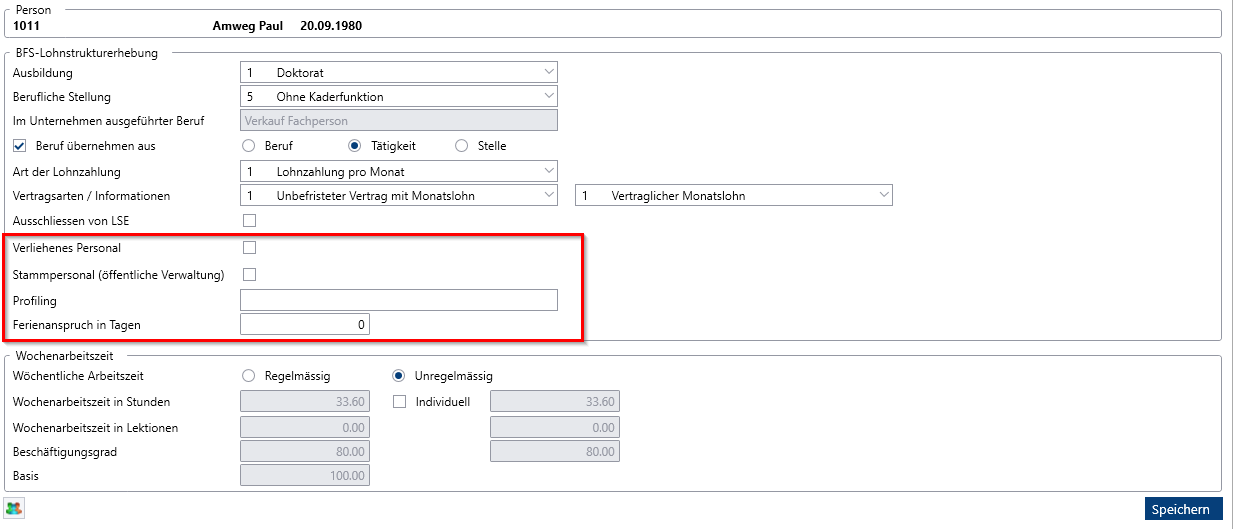1237x529 pixels.
Task: Choose the Unregelmässig radio option
Action: click(x=399, y=376)
